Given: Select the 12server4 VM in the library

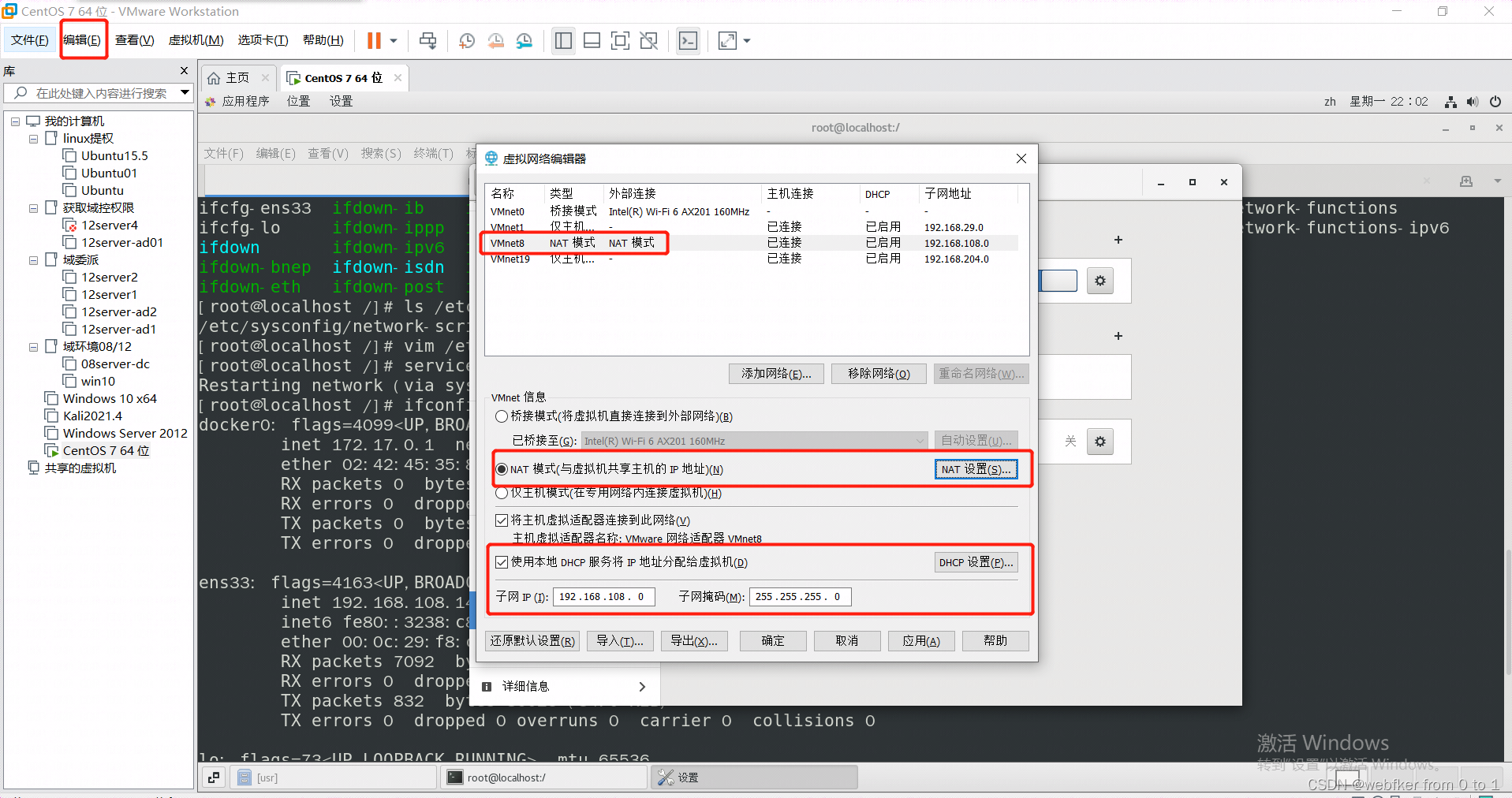Looking at the screenshot, I should tap(110, 225).
